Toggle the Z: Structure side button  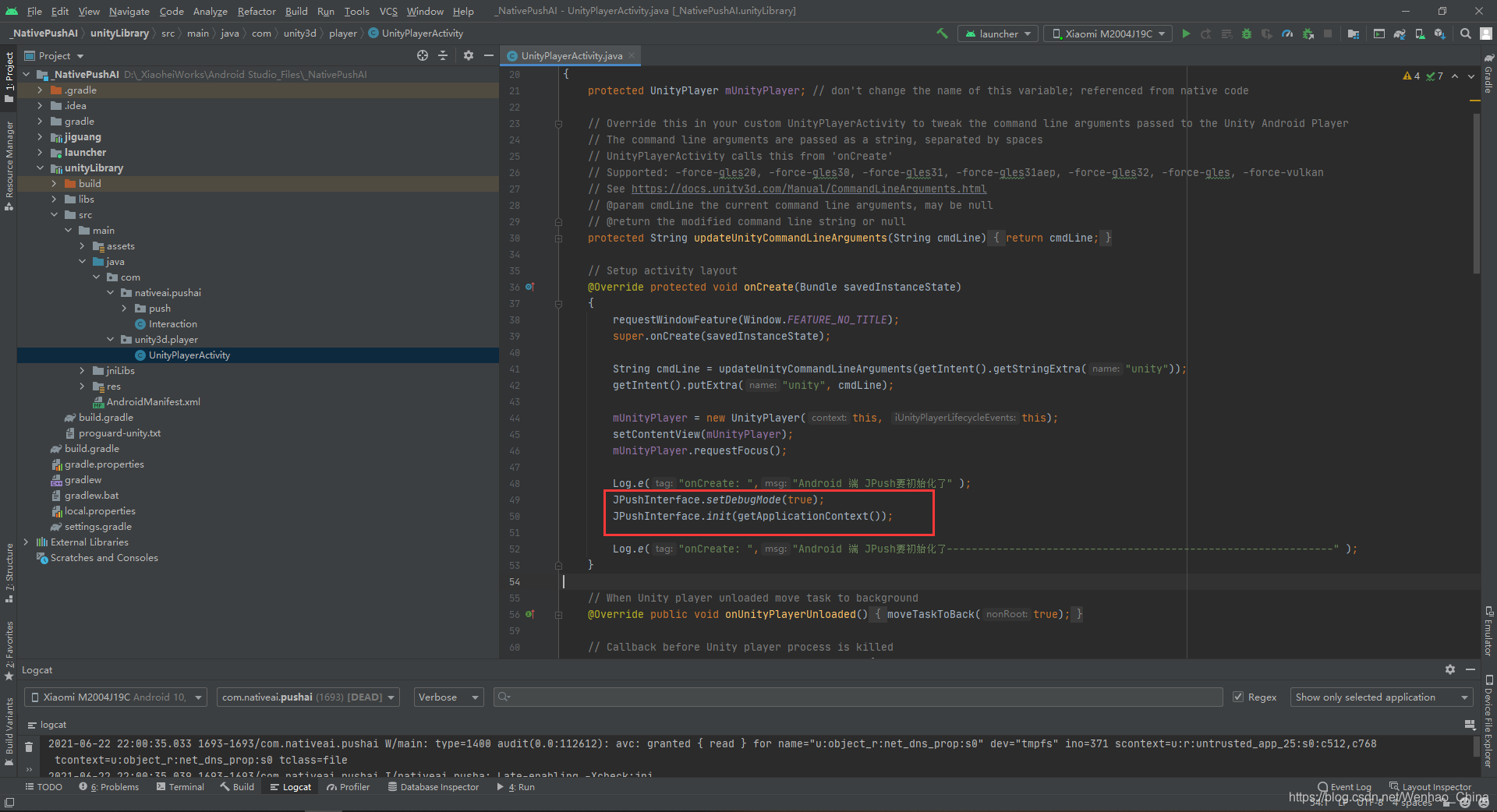click(x=9, y=573)
